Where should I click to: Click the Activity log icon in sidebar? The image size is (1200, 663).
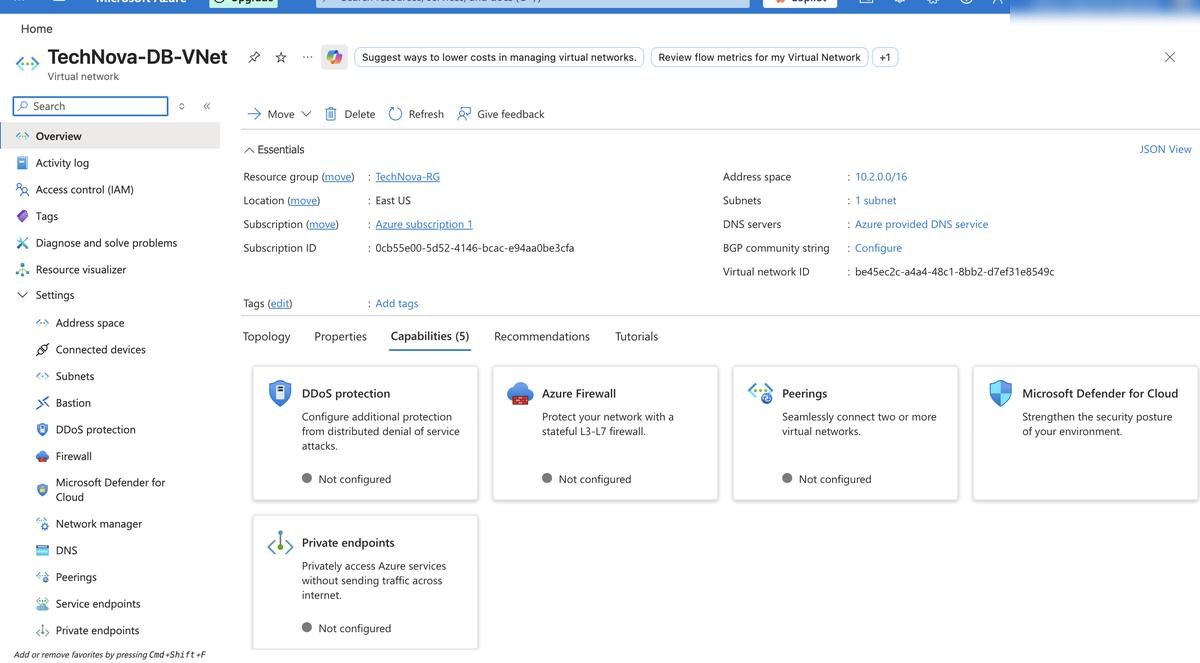(x=22, y=163)
